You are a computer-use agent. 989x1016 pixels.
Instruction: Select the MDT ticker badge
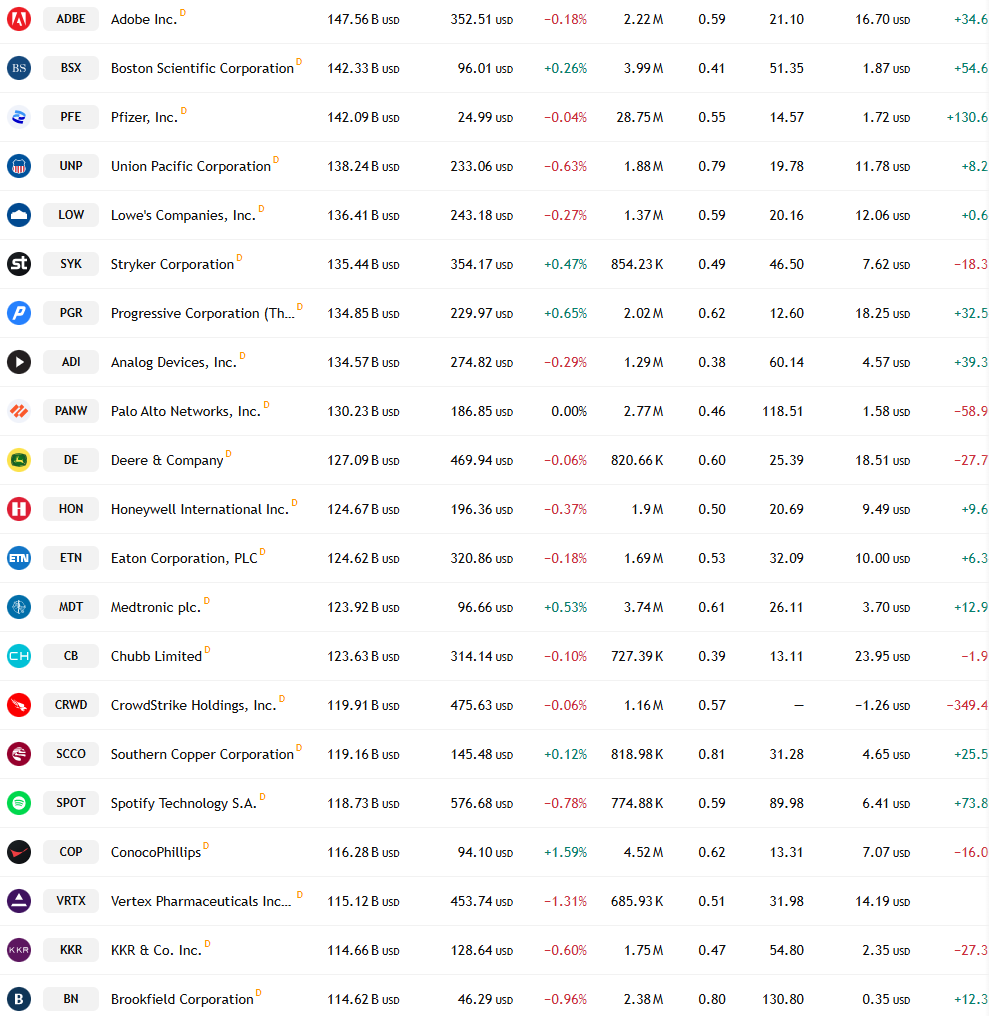tap(71, 607)
